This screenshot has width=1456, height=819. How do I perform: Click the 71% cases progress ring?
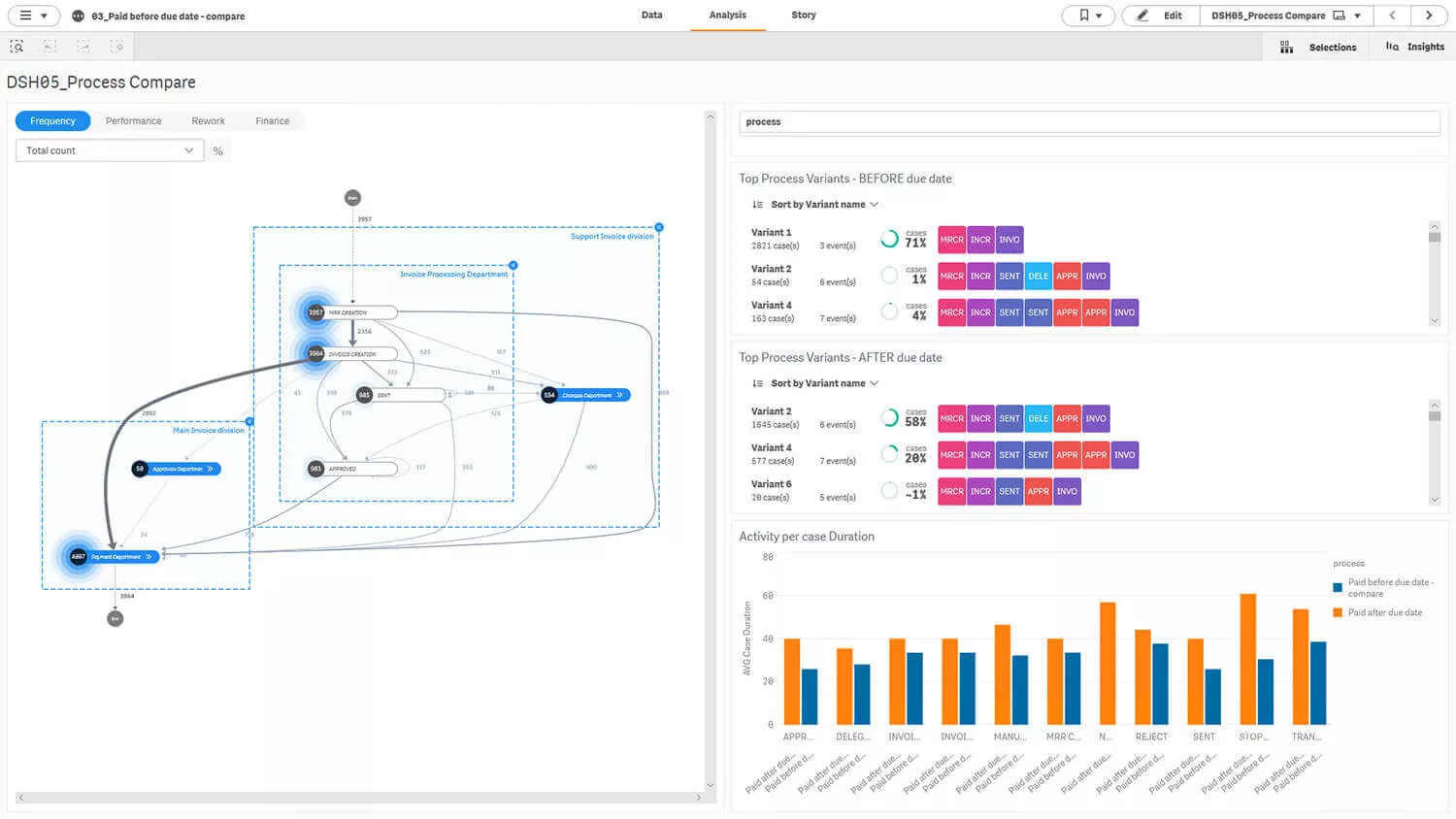pyautogui.click(x=889, y=239)
